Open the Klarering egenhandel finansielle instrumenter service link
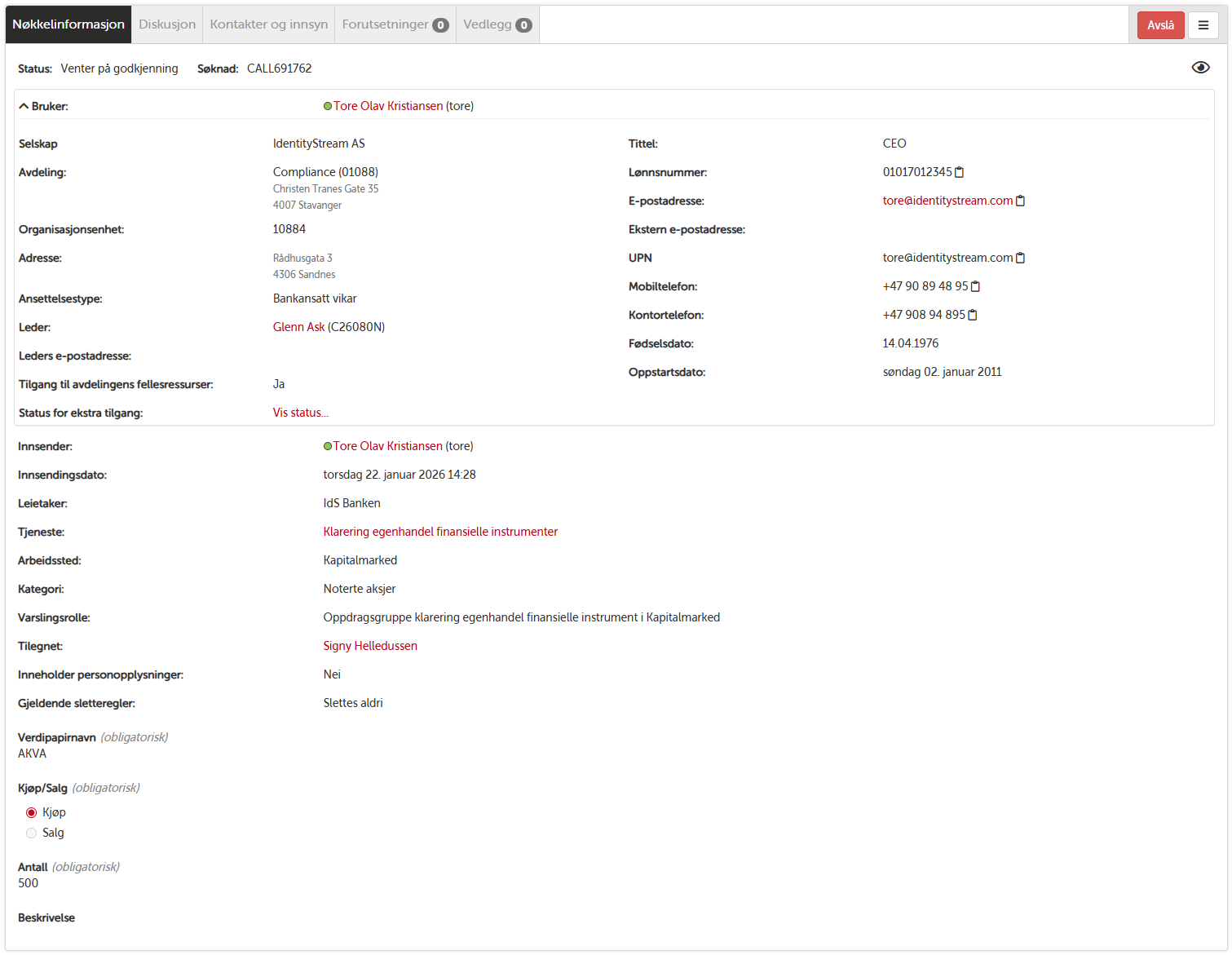The image size is (1232, 955). click(440, 532)
